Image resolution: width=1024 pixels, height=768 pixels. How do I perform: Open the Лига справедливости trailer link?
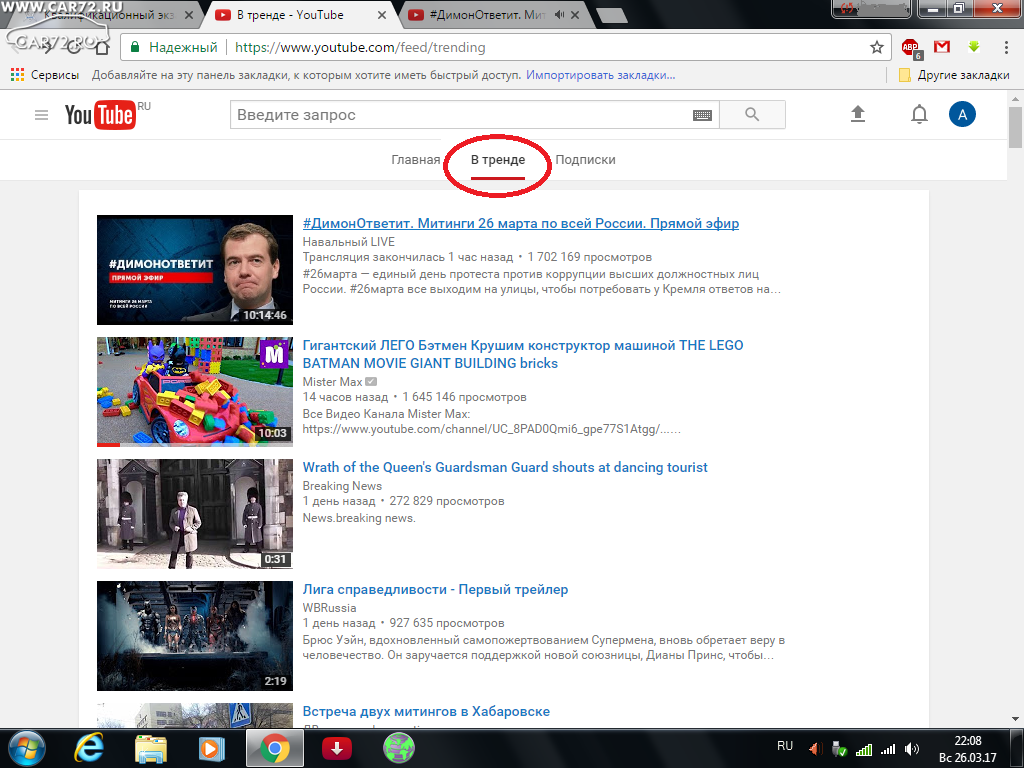point(435,590)
